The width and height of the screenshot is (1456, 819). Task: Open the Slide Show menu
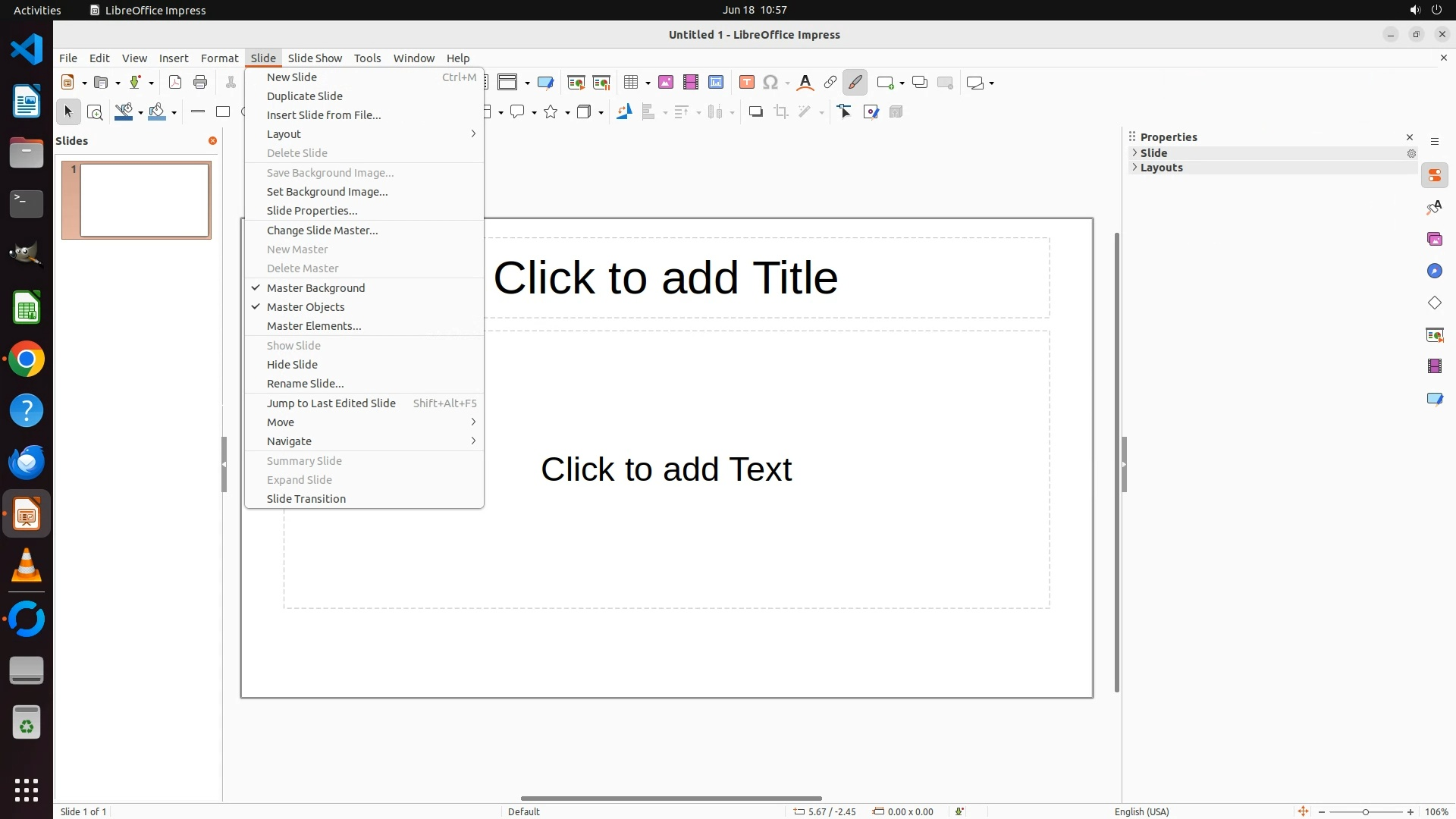tap(315, 58)
